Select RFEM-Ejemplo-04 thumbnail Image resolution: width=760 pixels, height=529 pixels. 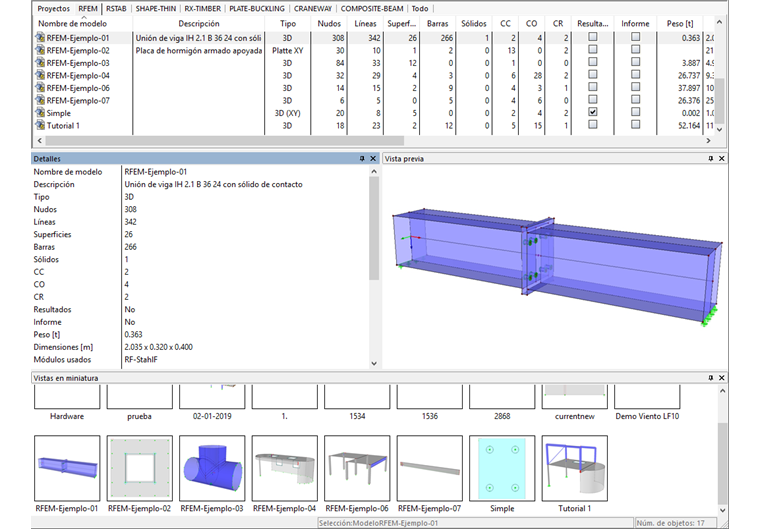(285, 468)
